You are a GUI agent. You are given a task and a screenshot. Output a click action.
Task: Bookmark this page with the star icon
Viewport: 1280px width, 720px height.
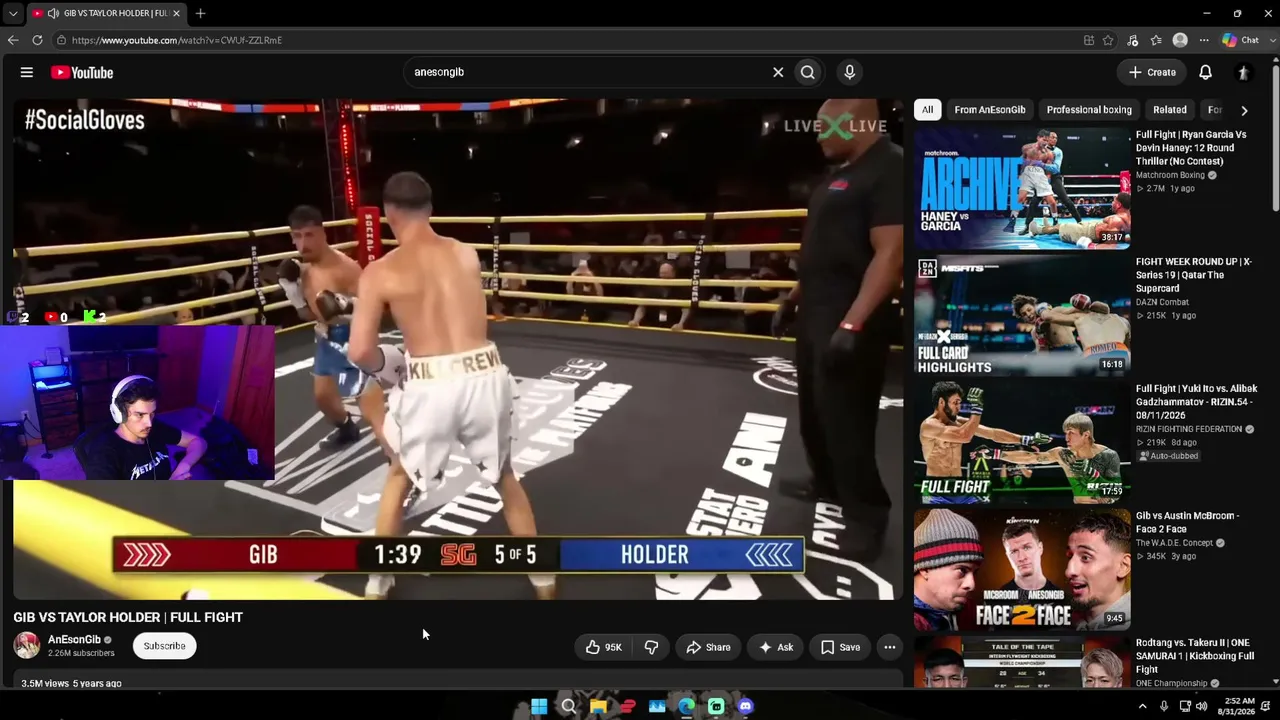click(x=1108, y=40)
